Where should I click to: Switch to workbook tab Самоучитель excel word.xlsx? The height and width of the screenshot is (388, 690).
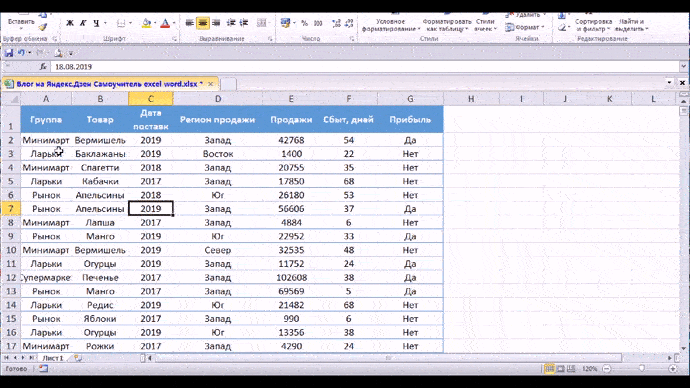[110, 84]
